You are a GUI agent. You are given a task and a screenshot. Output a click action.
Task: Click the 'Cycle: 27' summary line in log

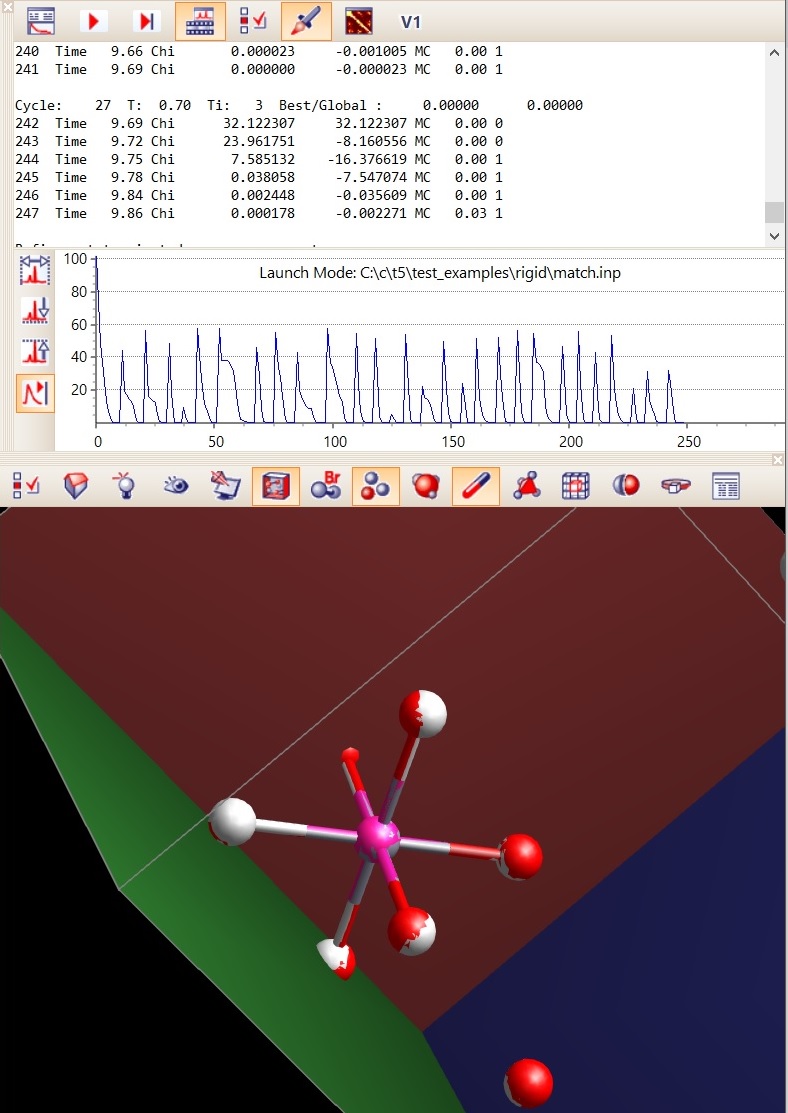(299, 105)
